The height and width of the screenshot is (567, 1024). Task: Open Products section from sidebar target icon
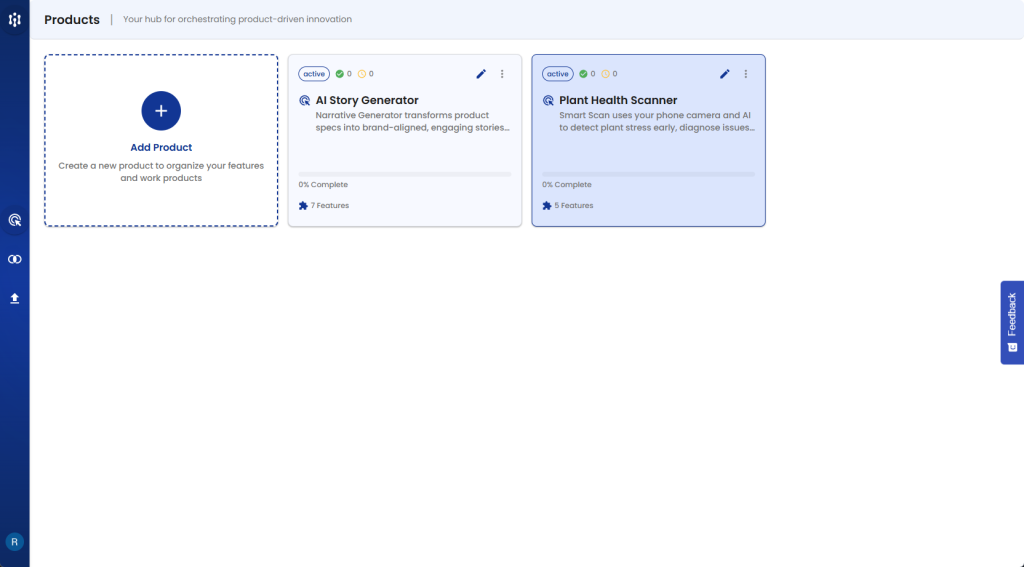(15, 220)
